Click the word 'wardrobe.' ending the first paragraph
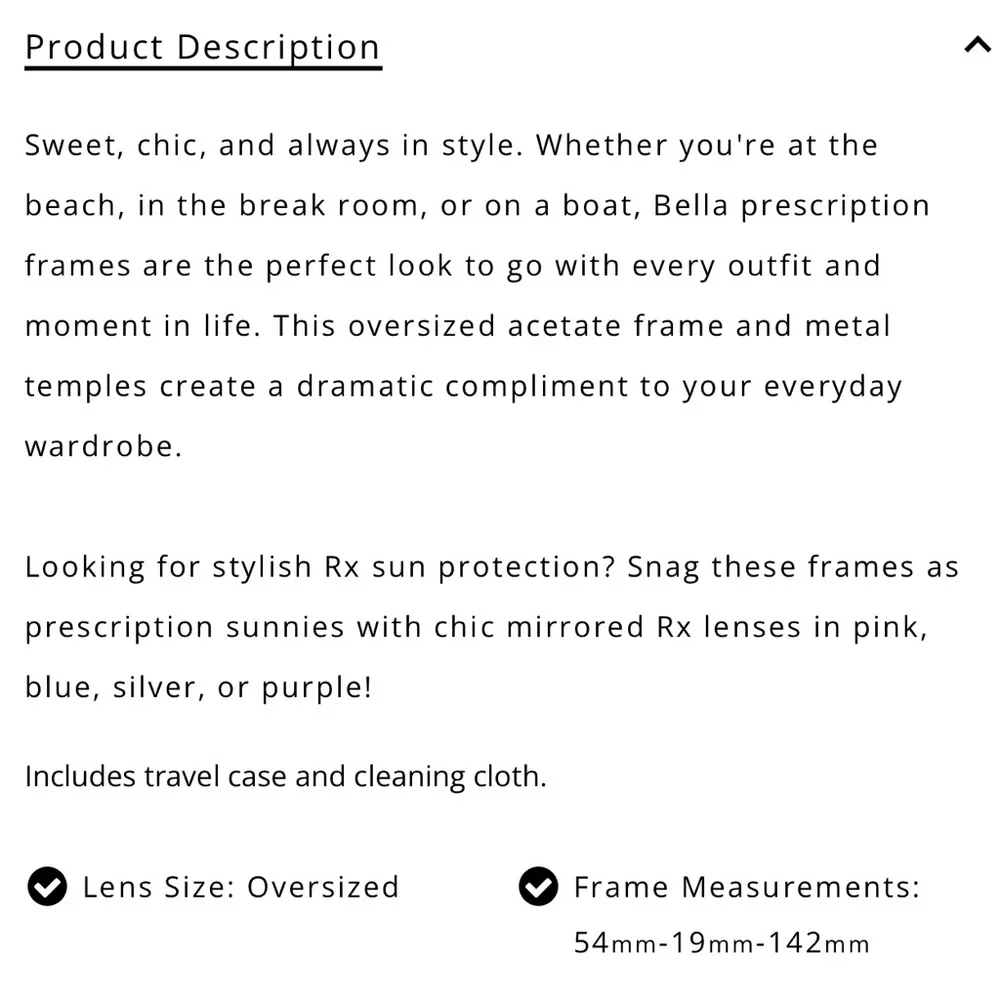Screen dimensions: 1000x1000 (104, 446)
